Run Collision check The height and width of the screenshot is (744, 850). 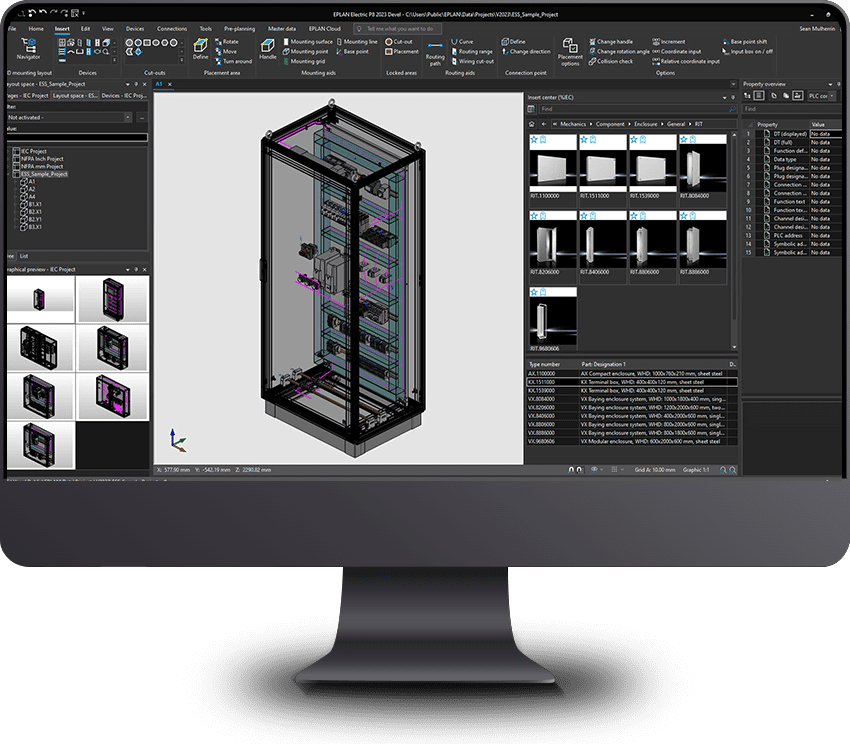(611, 61)
